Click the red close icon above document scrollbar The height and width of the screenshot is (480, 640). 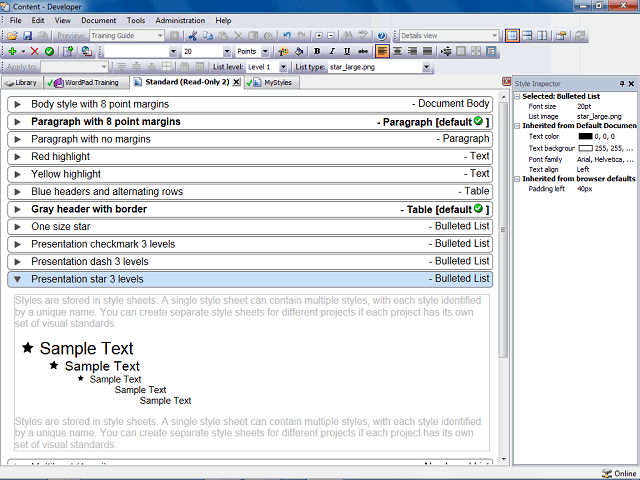507,81
